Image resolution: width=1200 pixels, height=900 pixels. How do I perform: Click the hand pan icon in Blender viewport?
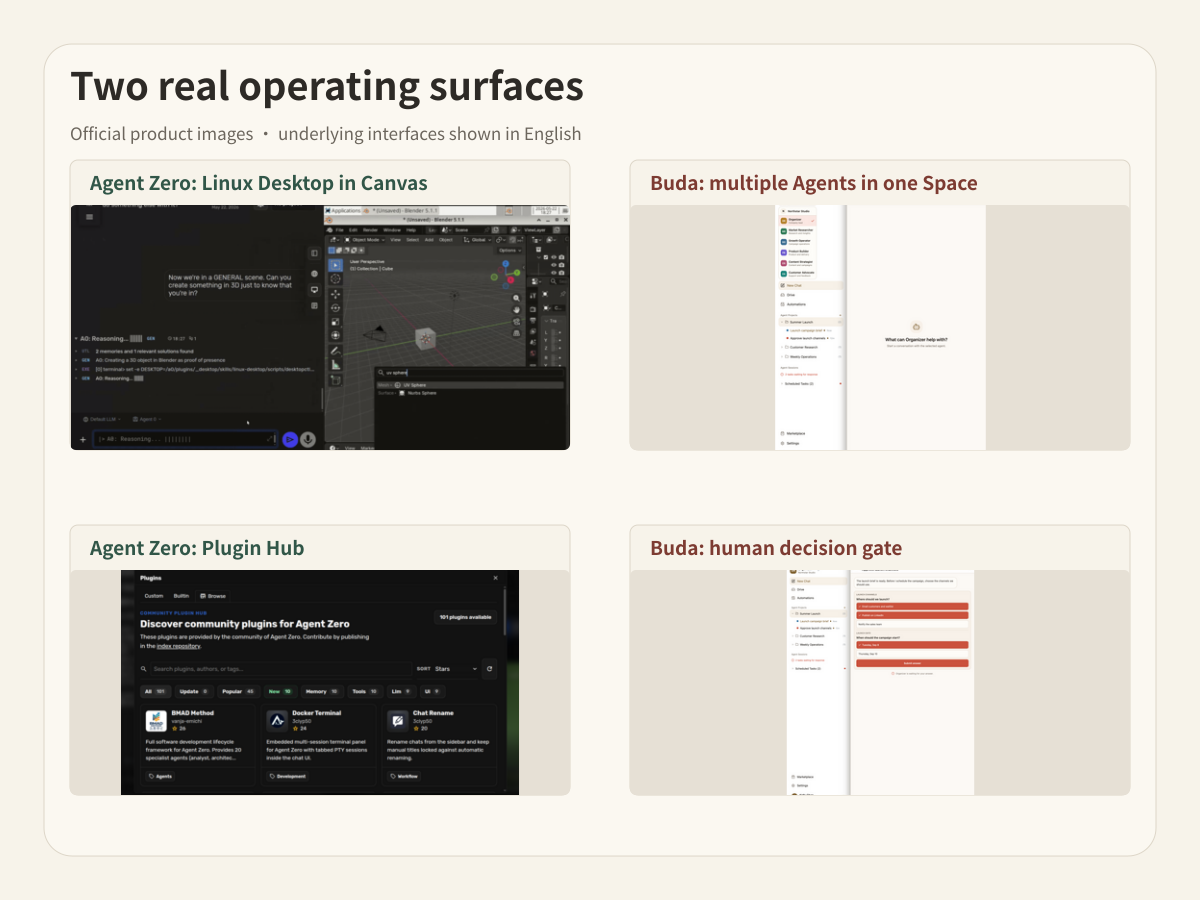(516, 310)
